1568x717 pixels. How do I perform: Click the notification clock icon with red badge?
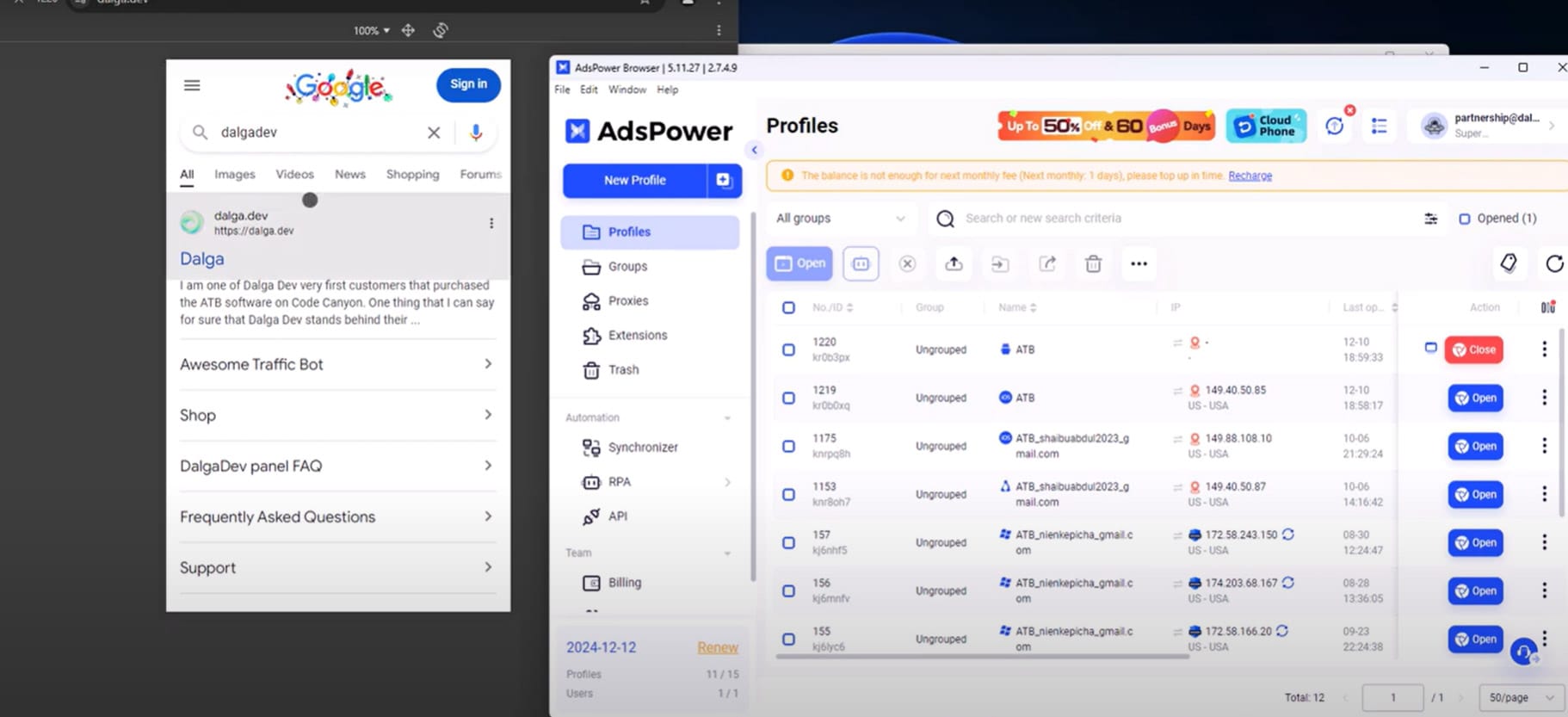click(x=1335, y=126)
